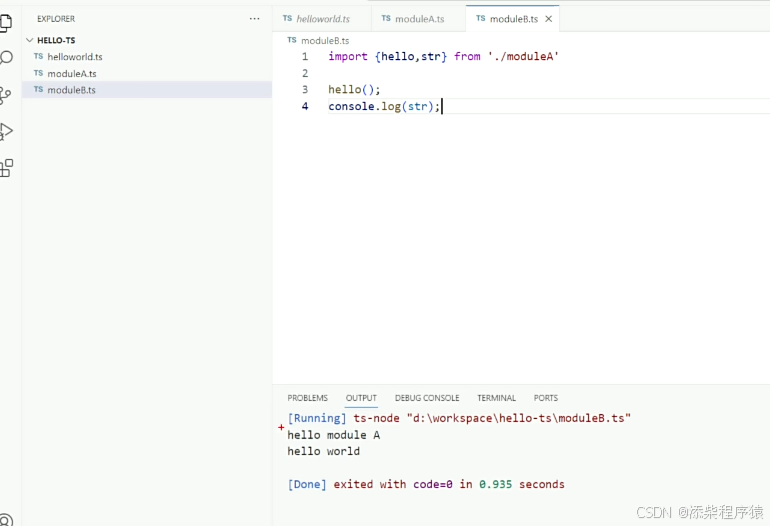Place cursor on line 1 import statement

443,56
